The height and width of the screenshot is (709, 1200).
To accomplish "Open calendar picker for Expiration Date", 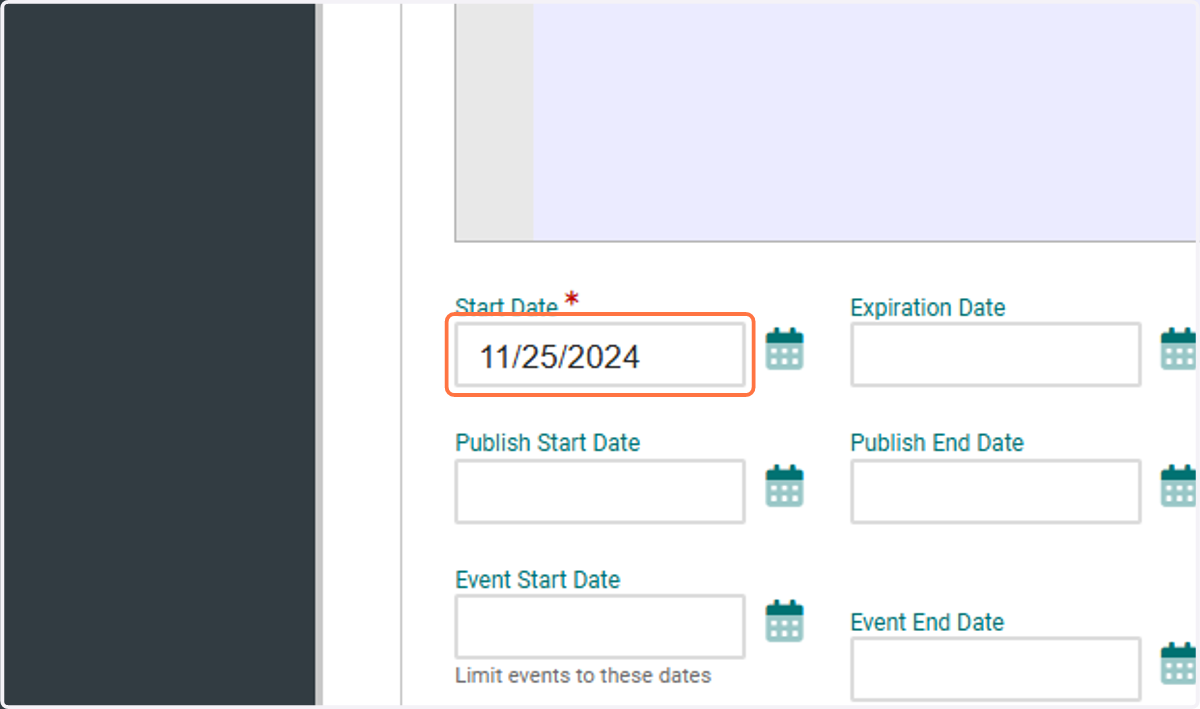I will [1178, 349].
